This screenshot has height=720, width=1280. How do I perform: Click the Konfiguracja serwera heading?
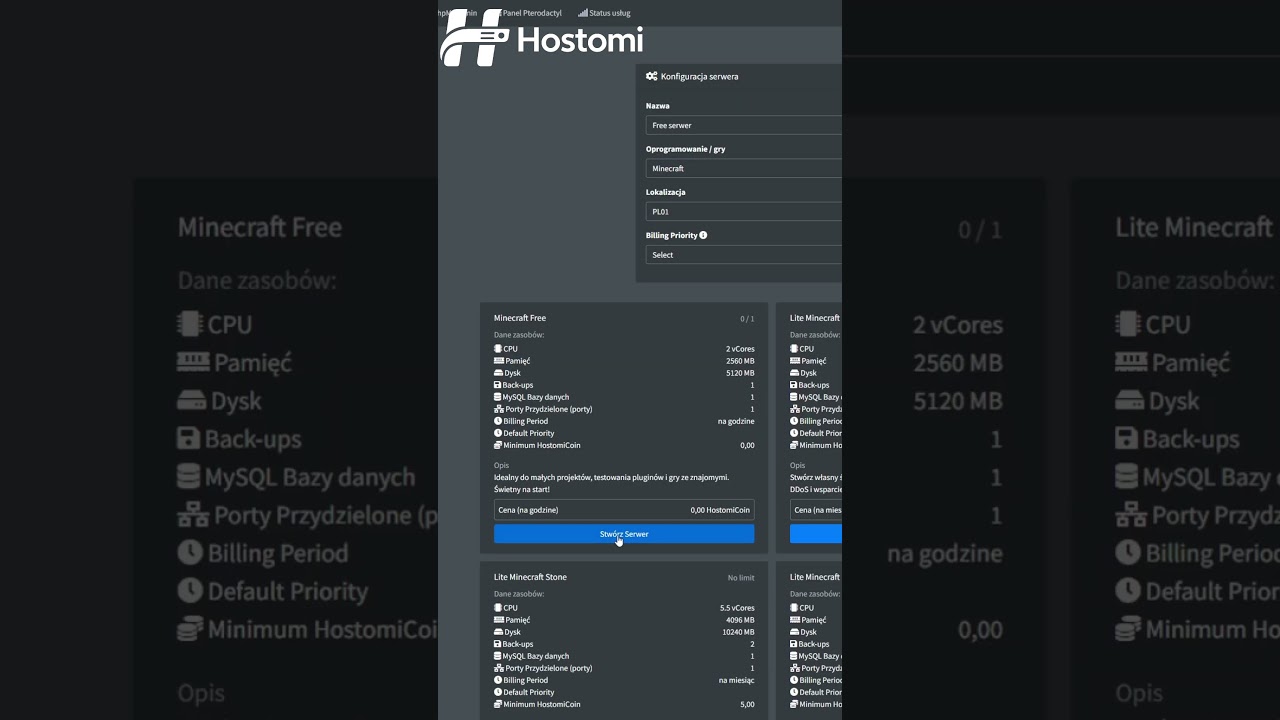click(x=700, y=76)
